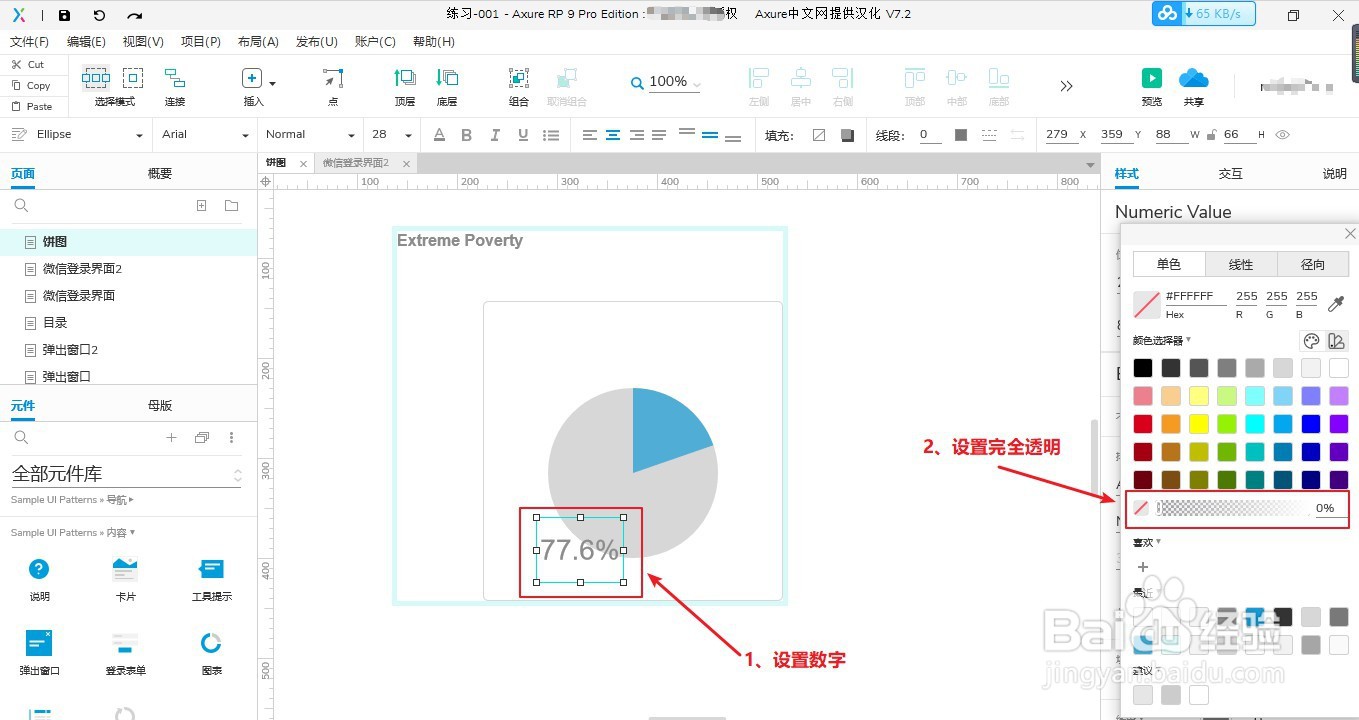Toggle bullet list formatting
1359x720 pixels.
pos(551,135)
